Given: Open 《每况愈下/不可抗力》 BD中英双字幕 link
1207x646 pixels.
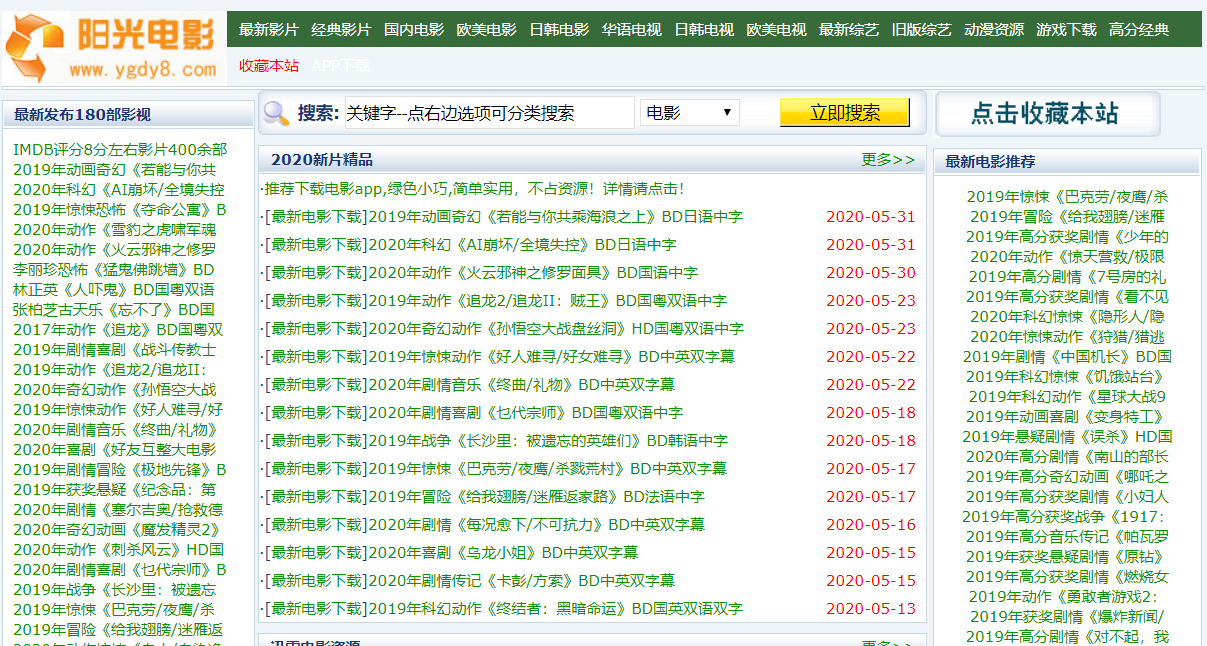Looking at the screenshot, I should tap(536, 524).
